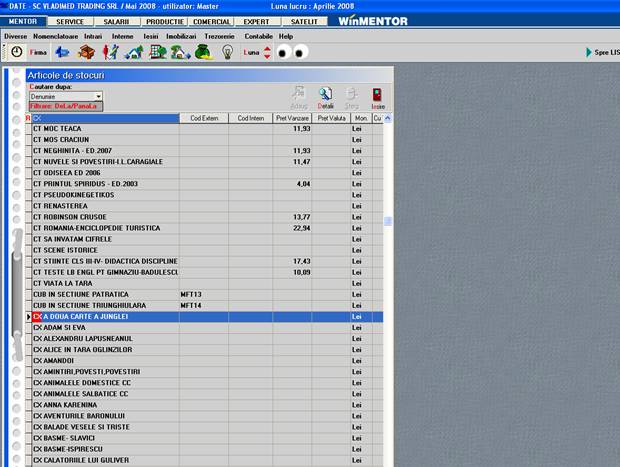Click the Sterg delete icon
Viewport: 620px width, 467px height.
[x=351, y=98]
